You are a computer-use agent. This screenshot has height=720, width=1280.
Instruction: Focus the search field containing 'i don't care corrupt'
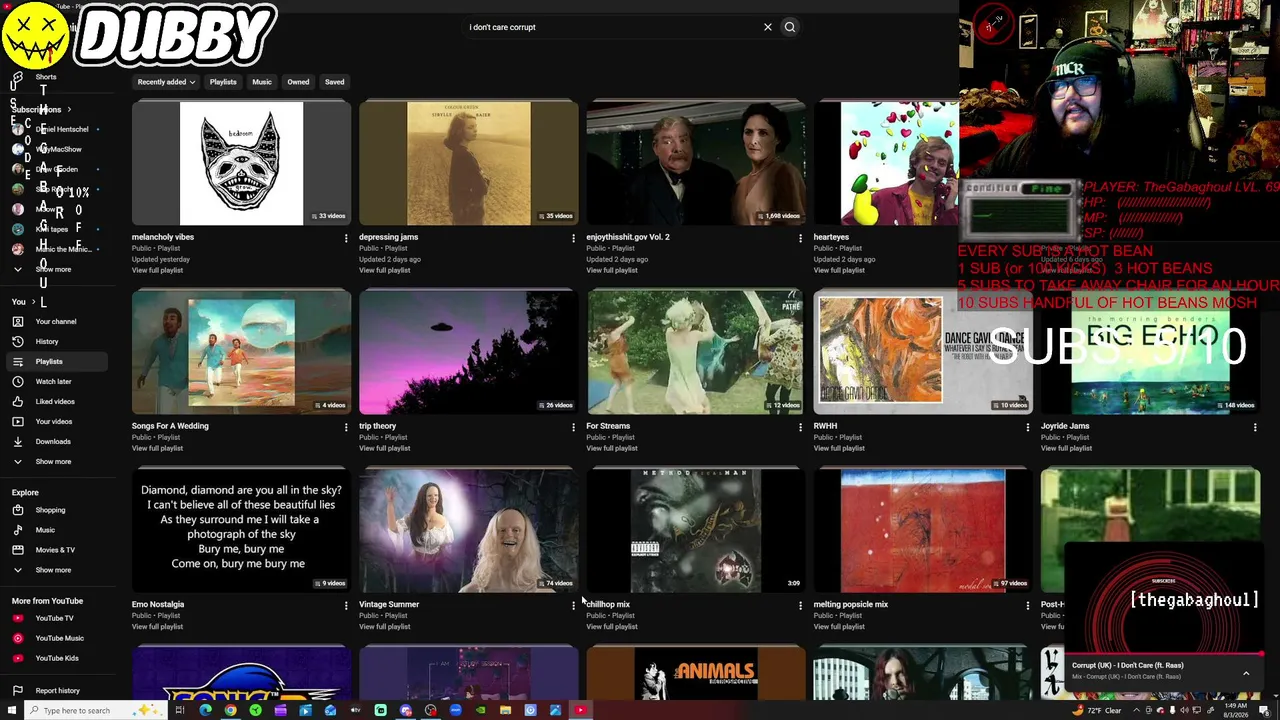click(610, 27)
